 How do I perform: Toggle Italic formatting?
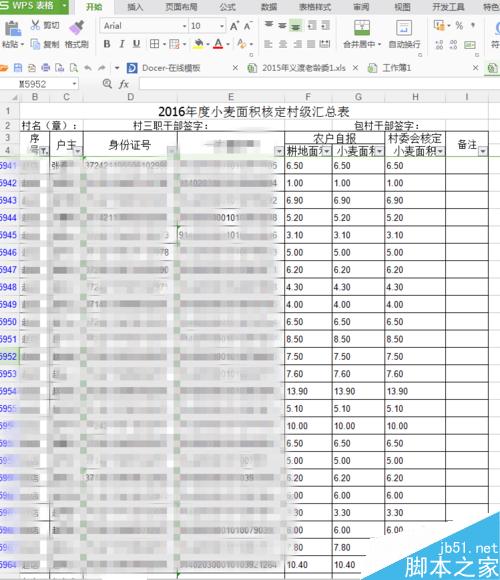(122, 44)
